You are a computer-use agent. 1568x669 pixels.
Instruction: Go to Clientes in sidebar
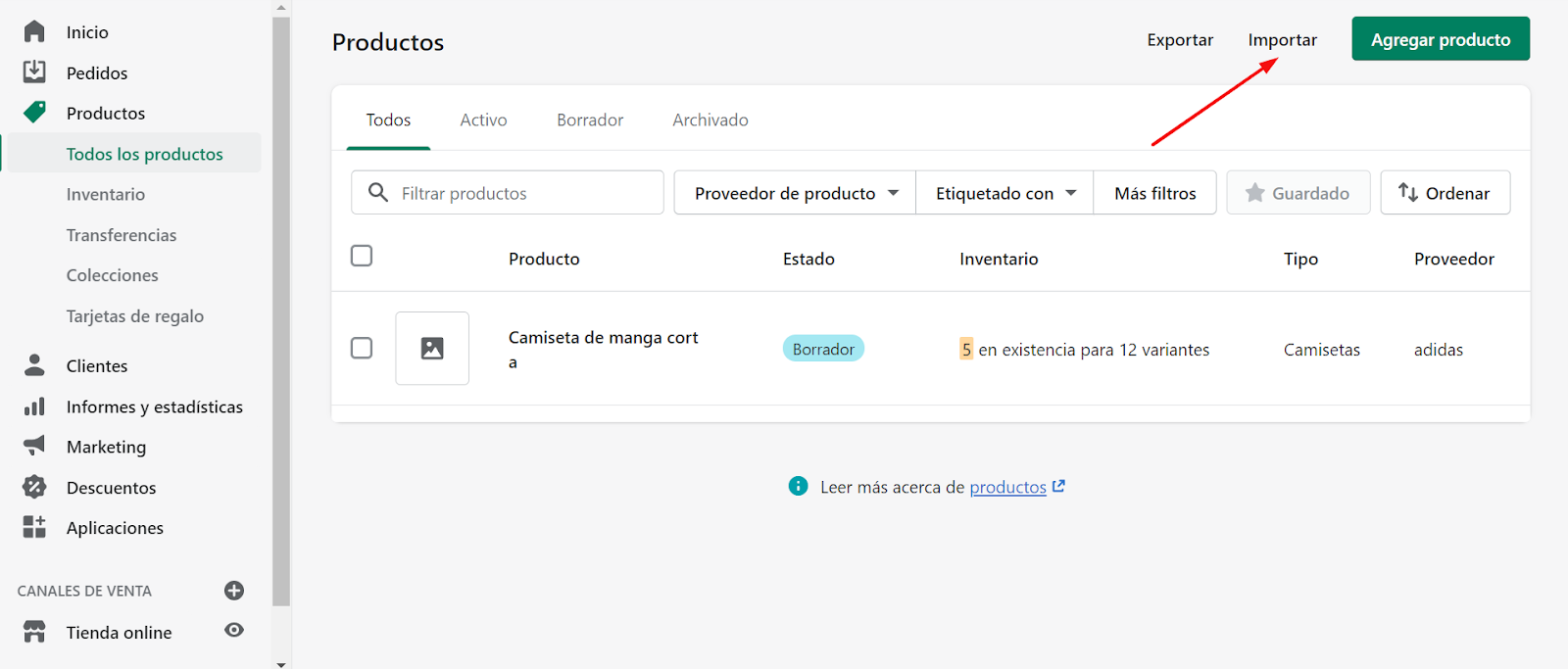(97, 365)
